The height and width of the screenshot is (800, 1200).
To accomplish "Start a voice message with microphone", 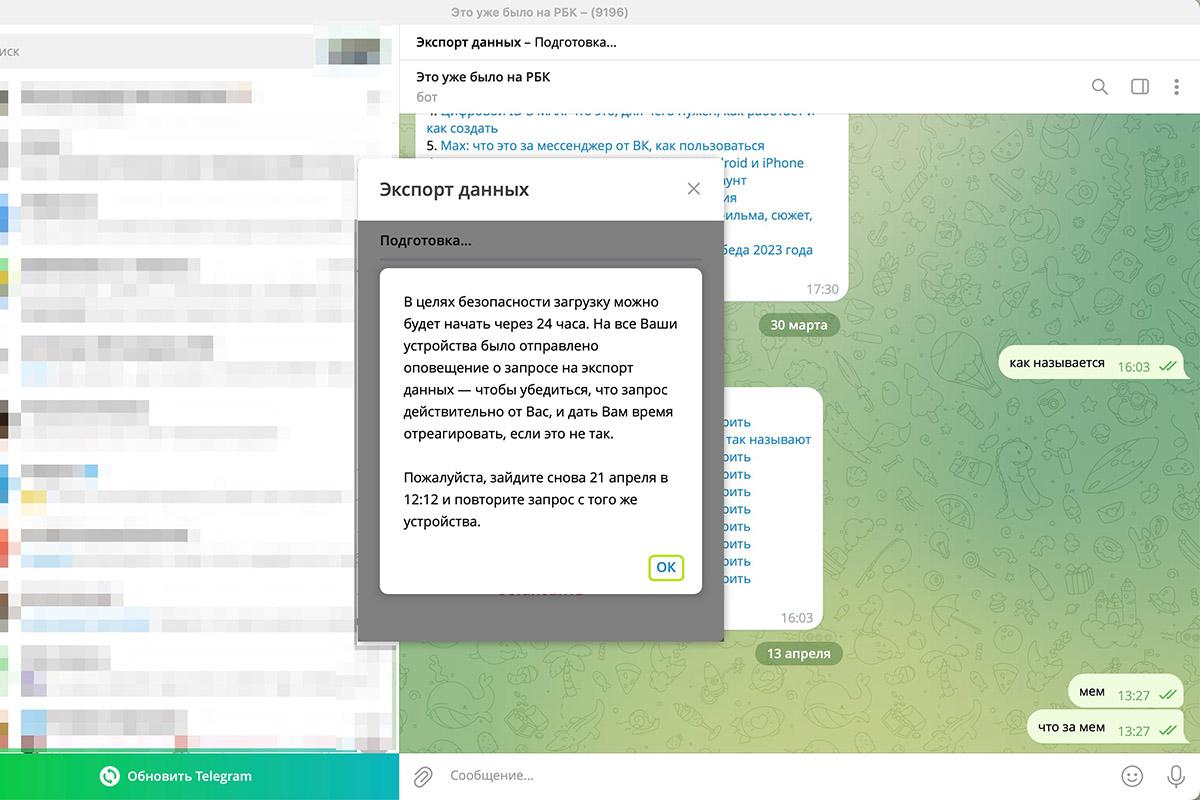I will click(x=1176, y=776).
